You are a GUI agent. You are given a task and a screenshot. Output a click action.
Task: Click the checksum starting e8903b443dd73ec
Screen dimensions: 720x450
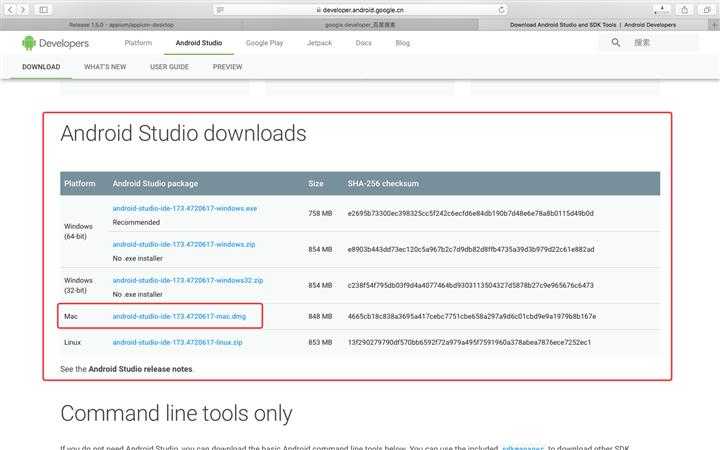(x=471, y=249)
